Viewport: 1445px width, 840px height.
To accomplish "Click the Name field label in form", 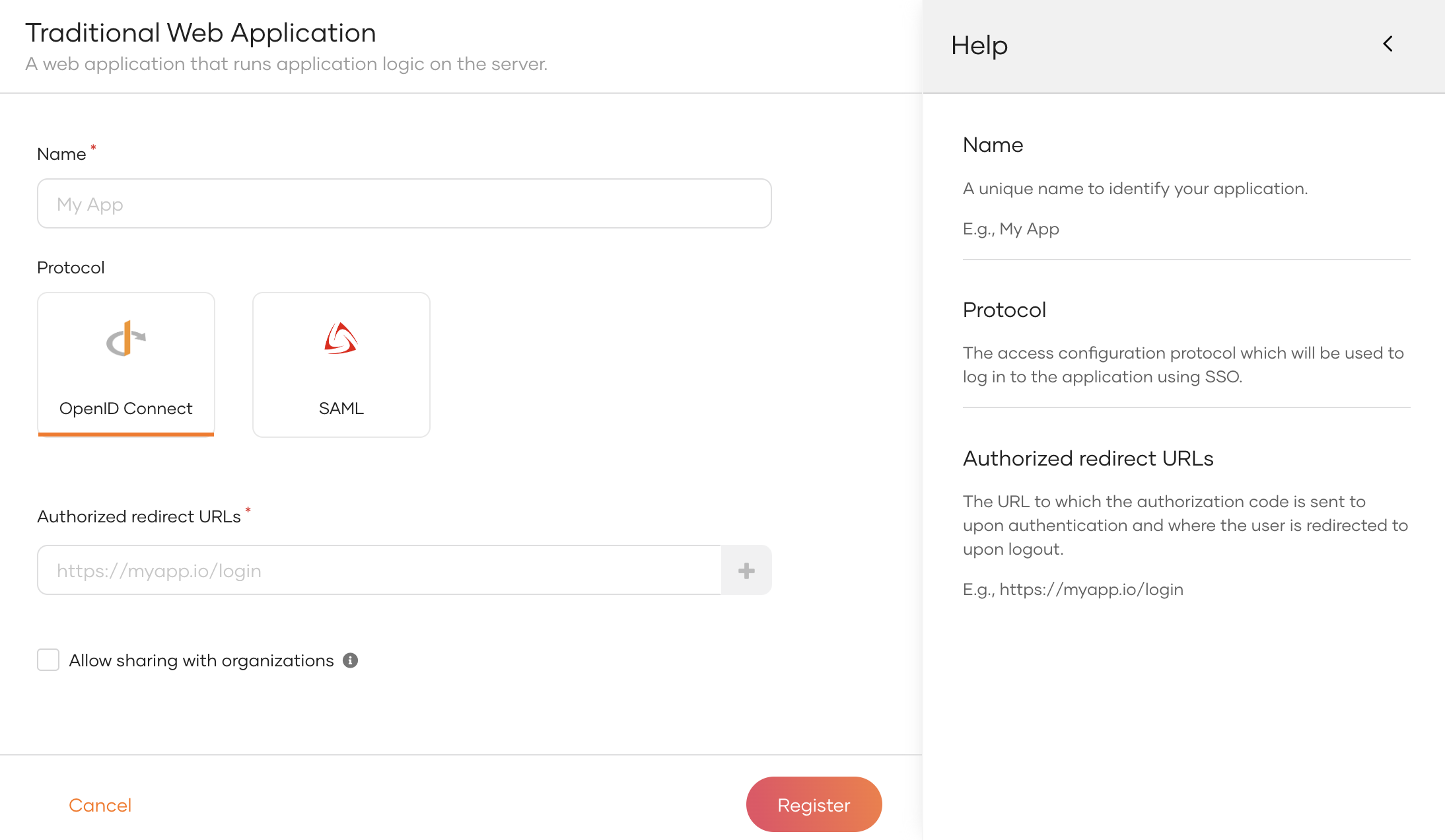I will point(61,154).
